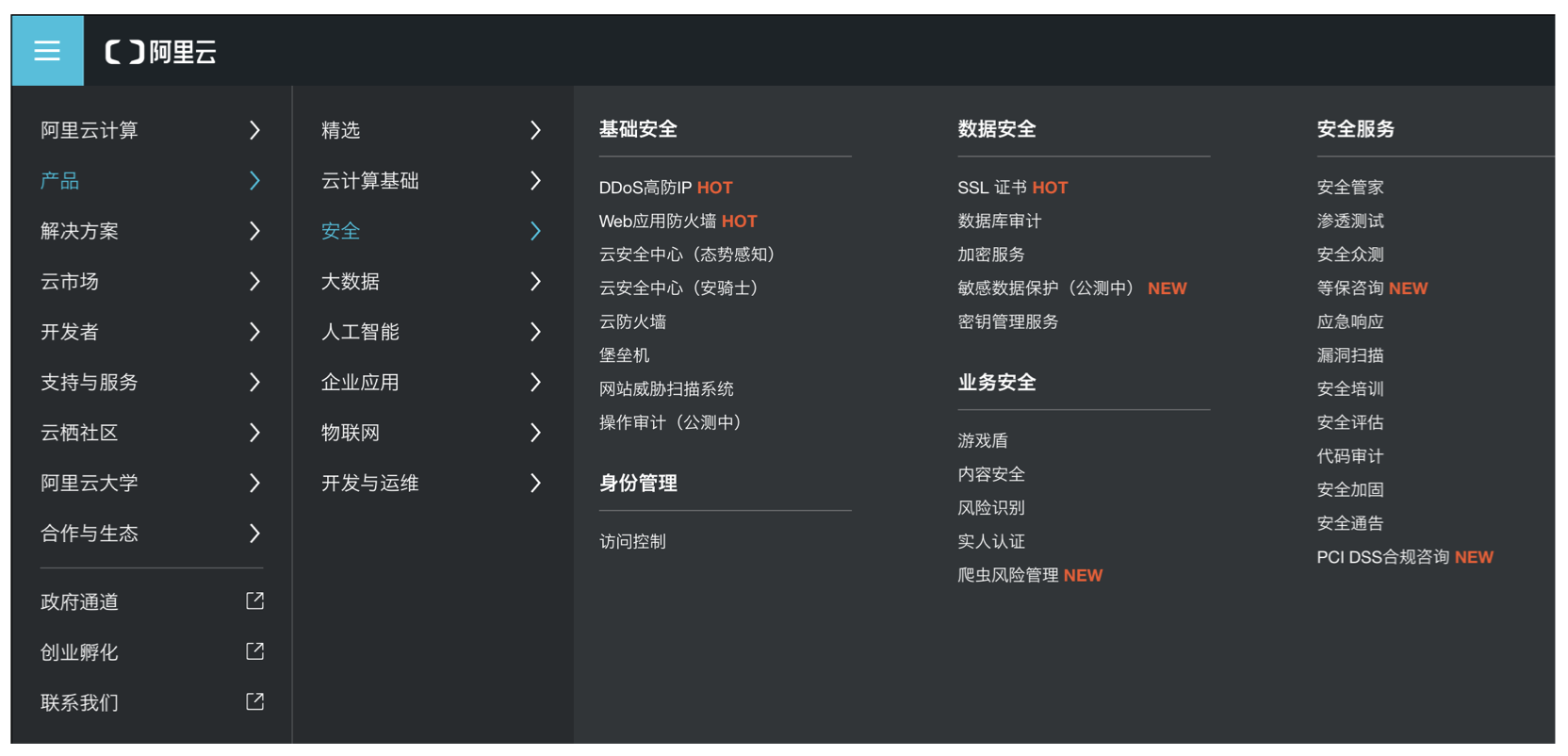Expand the 产品 chevron arrow
This screenshot has width=1568, height=756.
pos(254,180)
